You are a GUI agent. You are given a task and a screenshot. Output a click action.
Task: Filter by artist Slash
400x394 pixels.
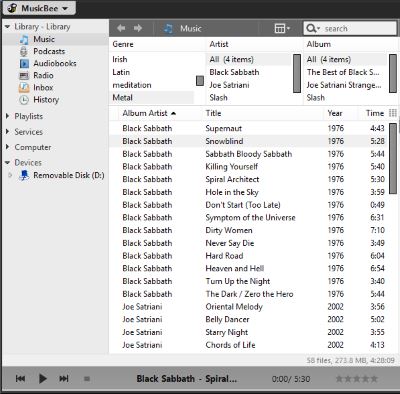coord(218,98)
